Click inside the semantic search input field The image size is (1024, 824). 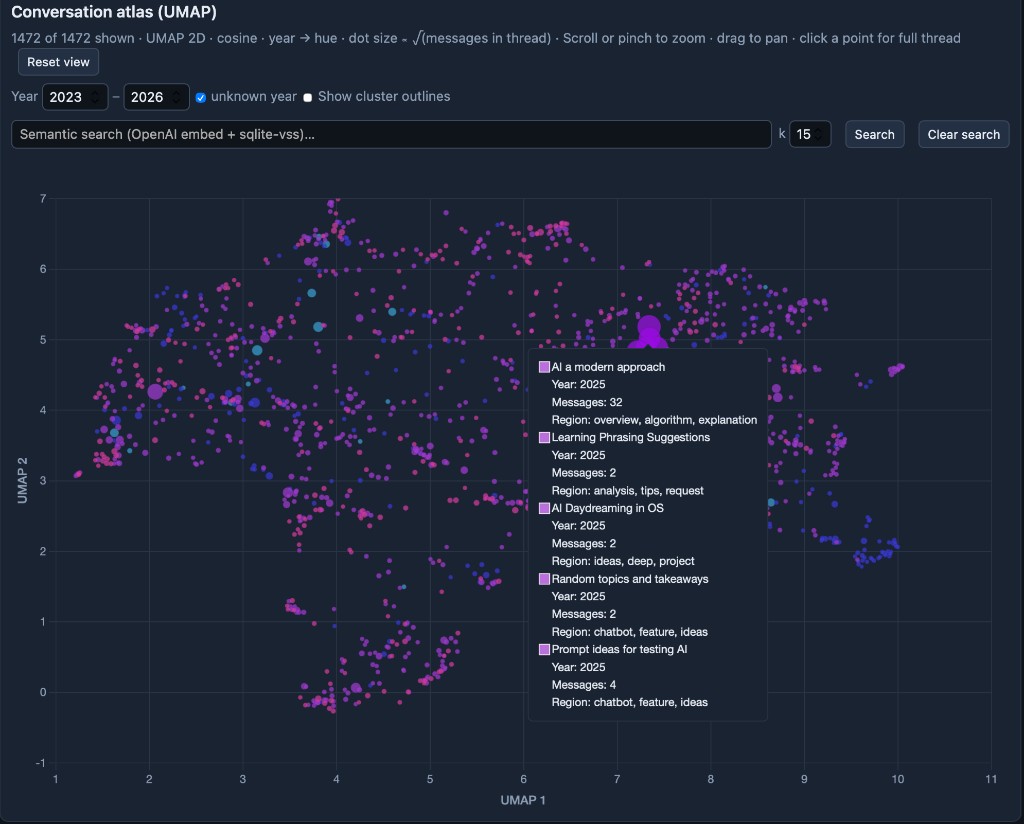tap(390, 134)
